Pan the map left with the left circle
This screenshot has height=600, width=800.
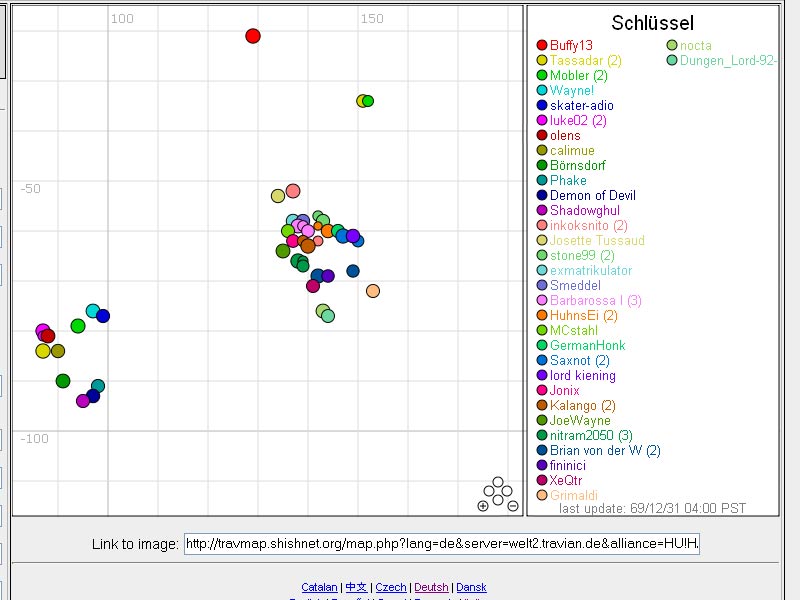tap(490, 491)
